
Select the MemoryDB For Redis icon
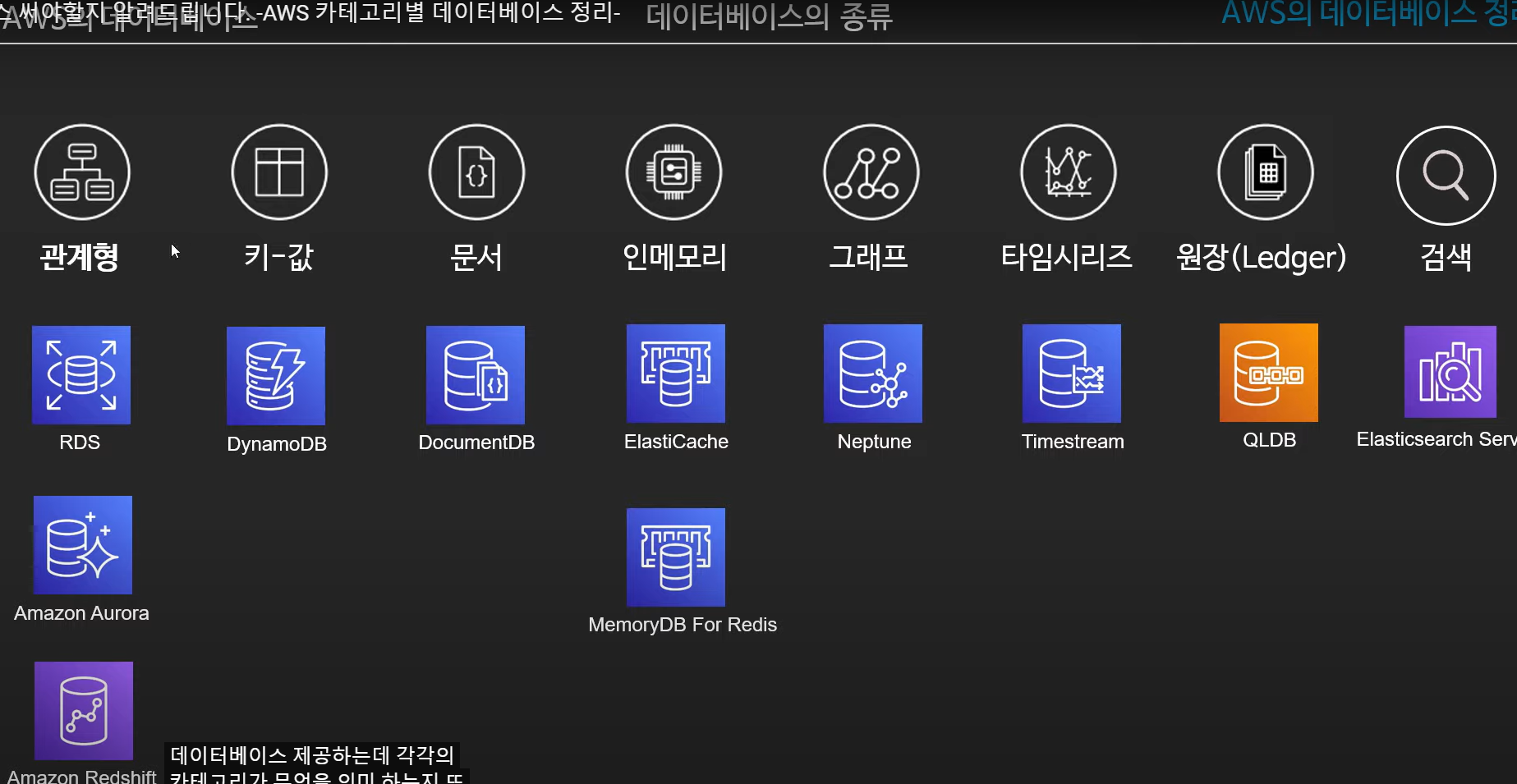[x=676, y=557]
